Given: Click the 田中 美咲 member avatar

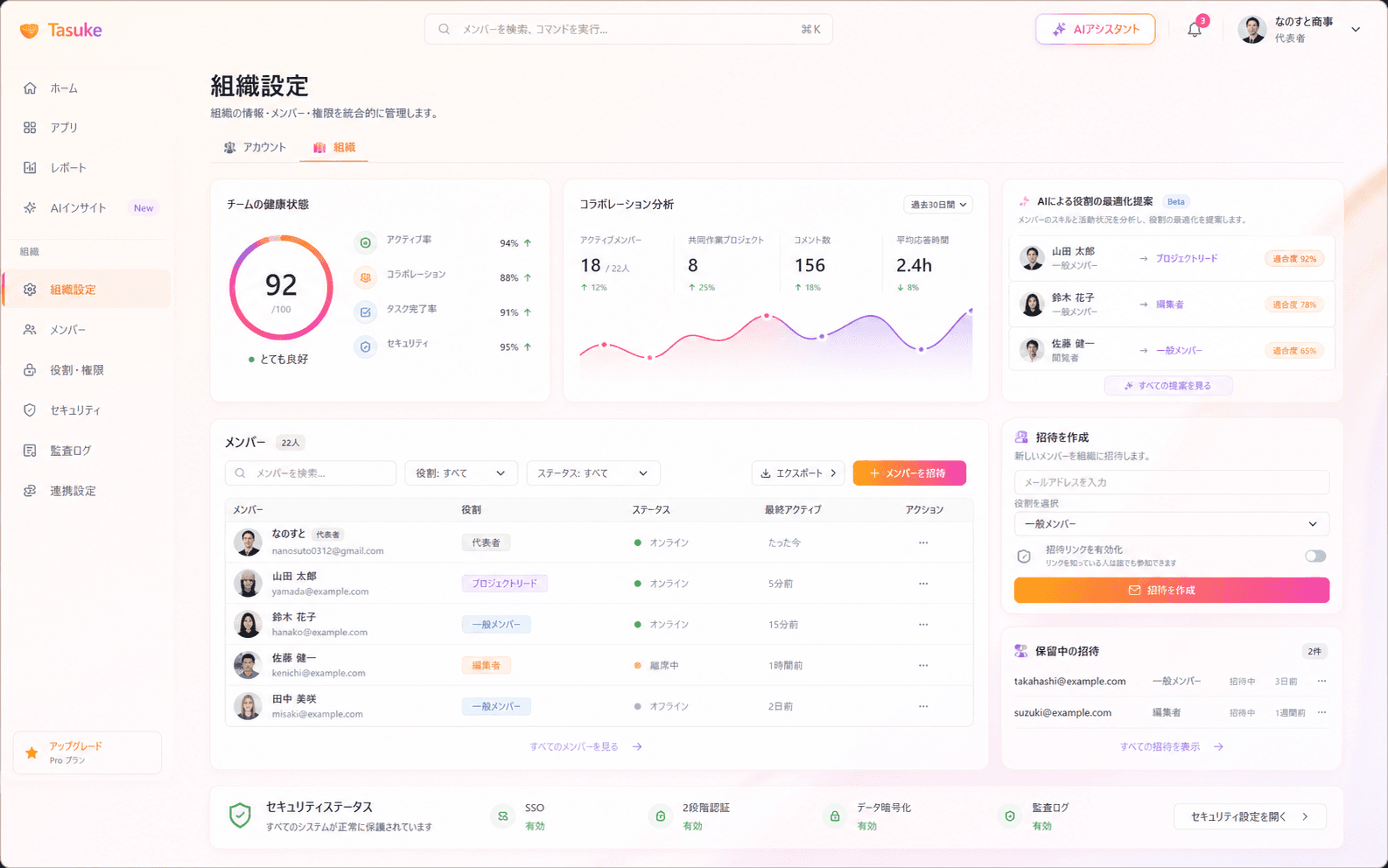Looking at the screenshot, I should [x=248, y=706].
